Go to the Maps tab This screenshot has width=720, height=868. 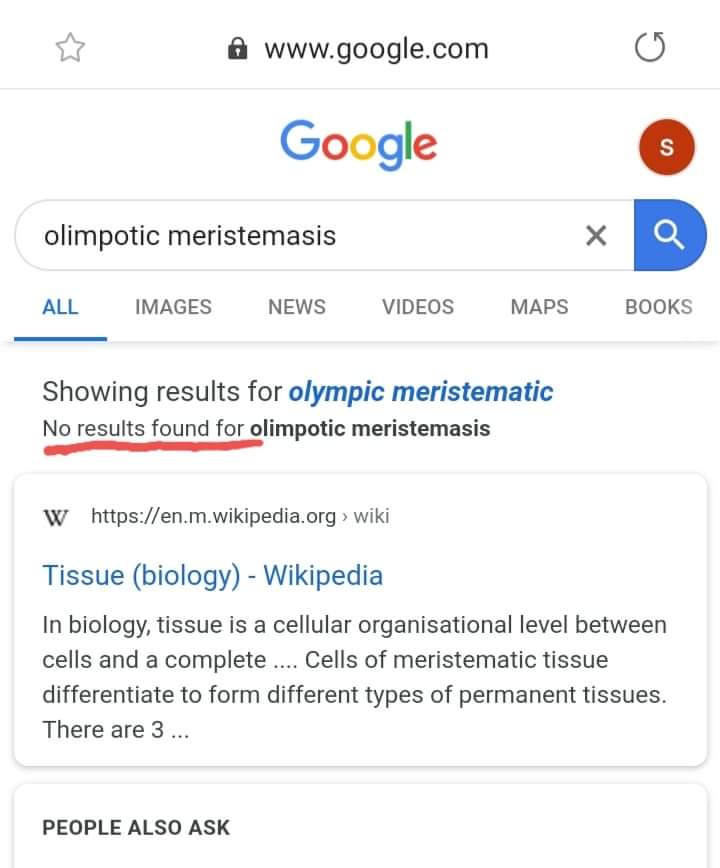539,307
